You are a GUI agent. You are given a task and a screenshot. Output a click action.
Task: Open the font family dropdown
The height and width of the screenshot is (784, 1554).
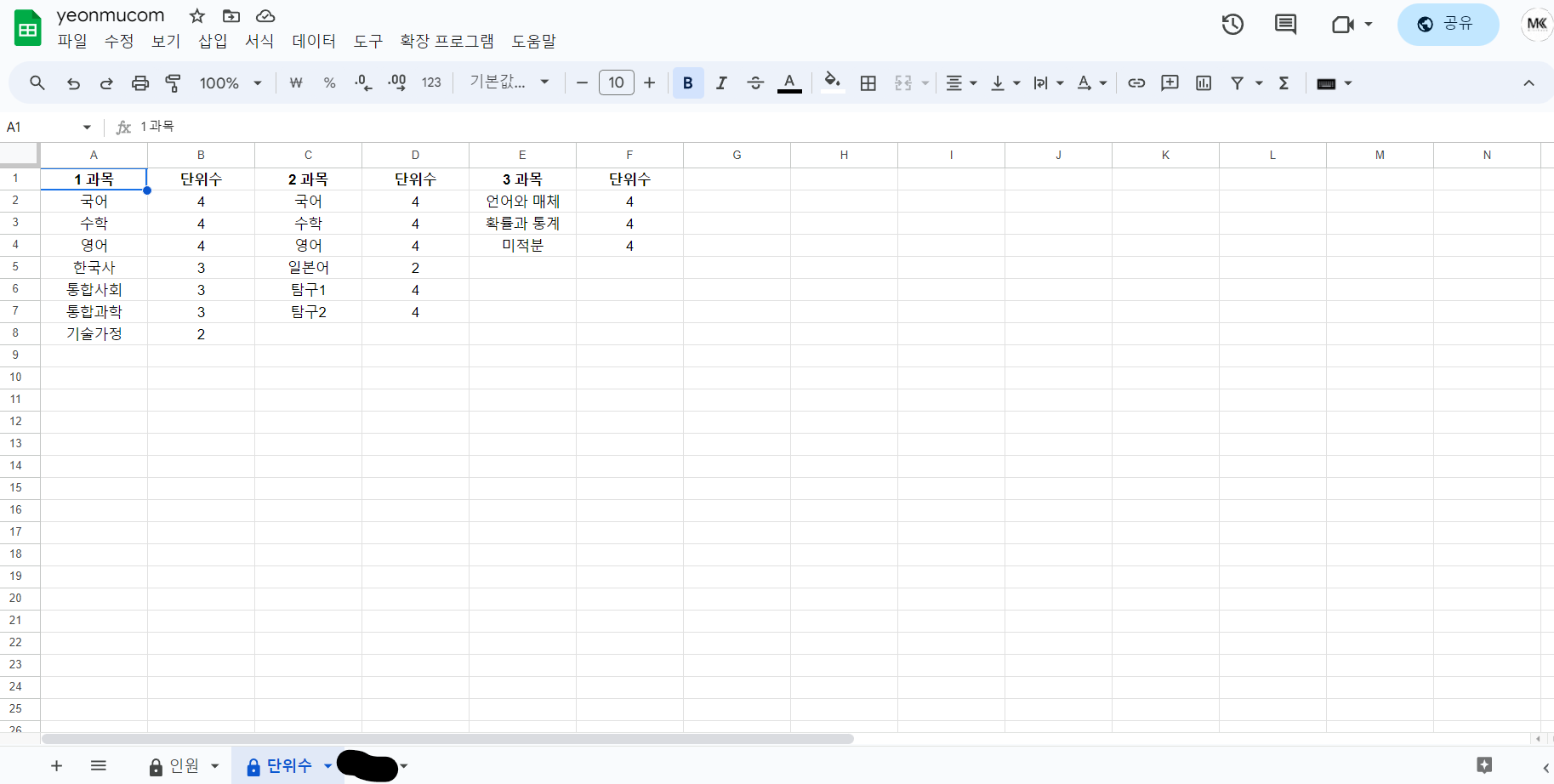[509, 82]
